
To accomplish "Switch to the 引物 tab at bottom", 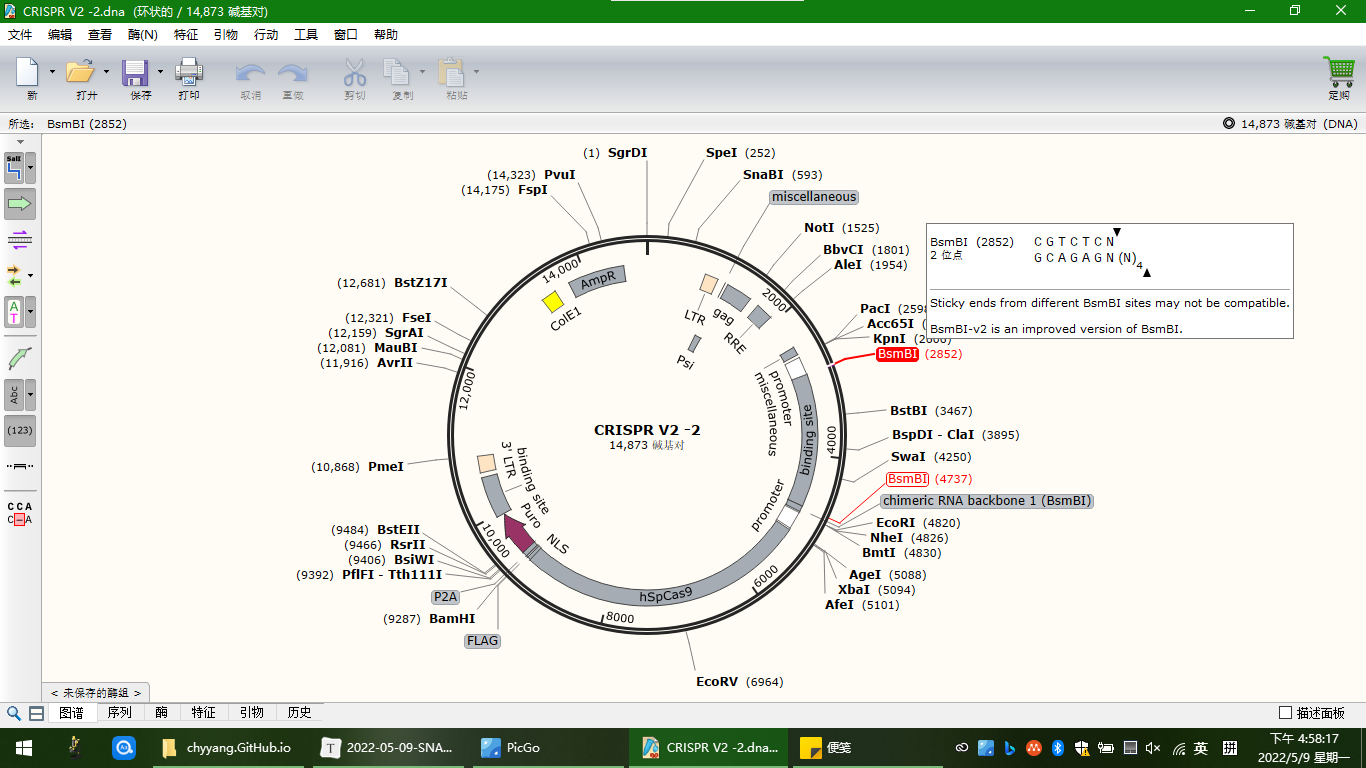I will click(252, 713).
